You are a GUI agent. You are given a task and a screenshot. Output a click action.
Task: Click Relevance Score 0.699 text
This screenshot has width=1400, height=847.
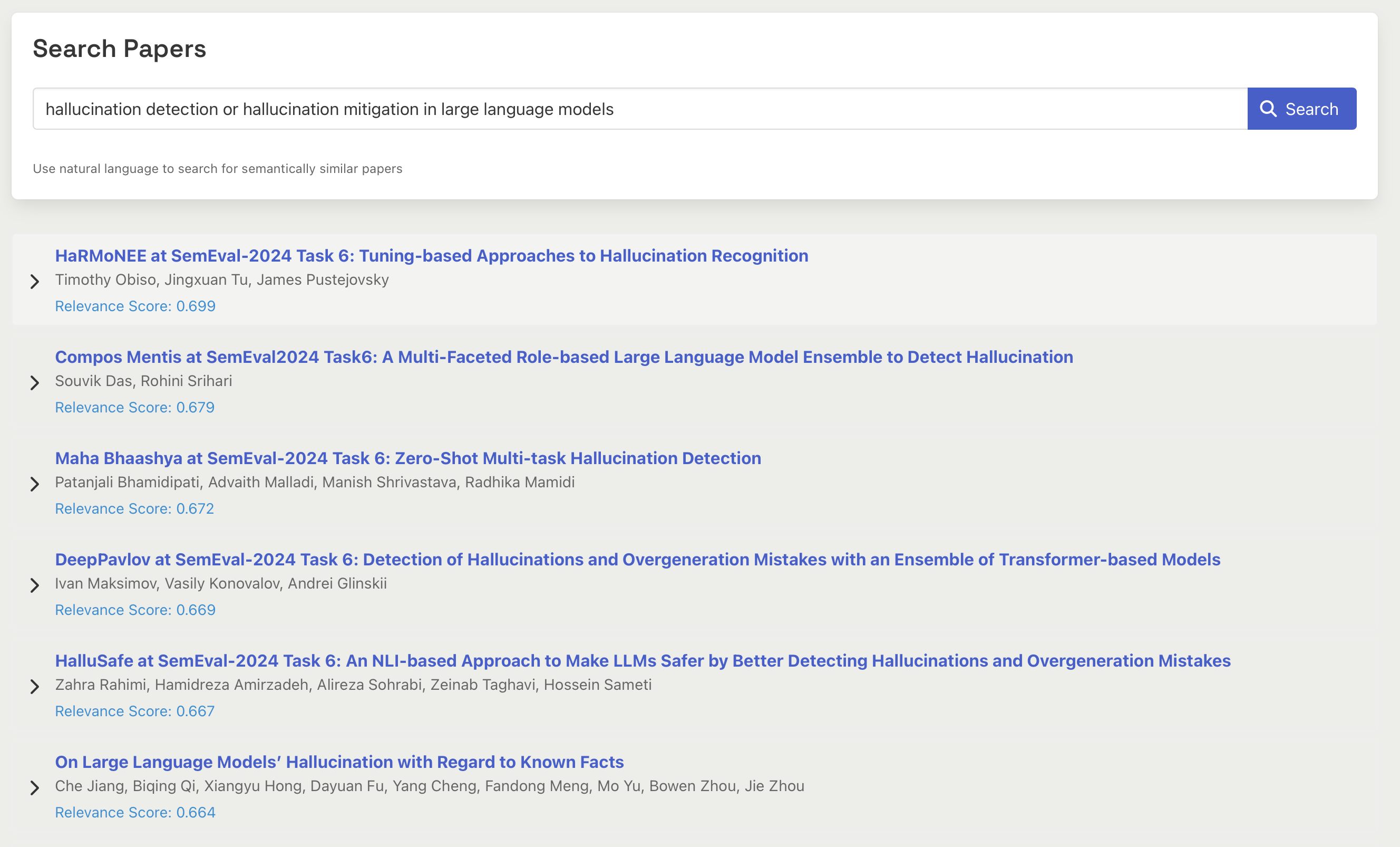pyautogui.click(x=135, y=306)
